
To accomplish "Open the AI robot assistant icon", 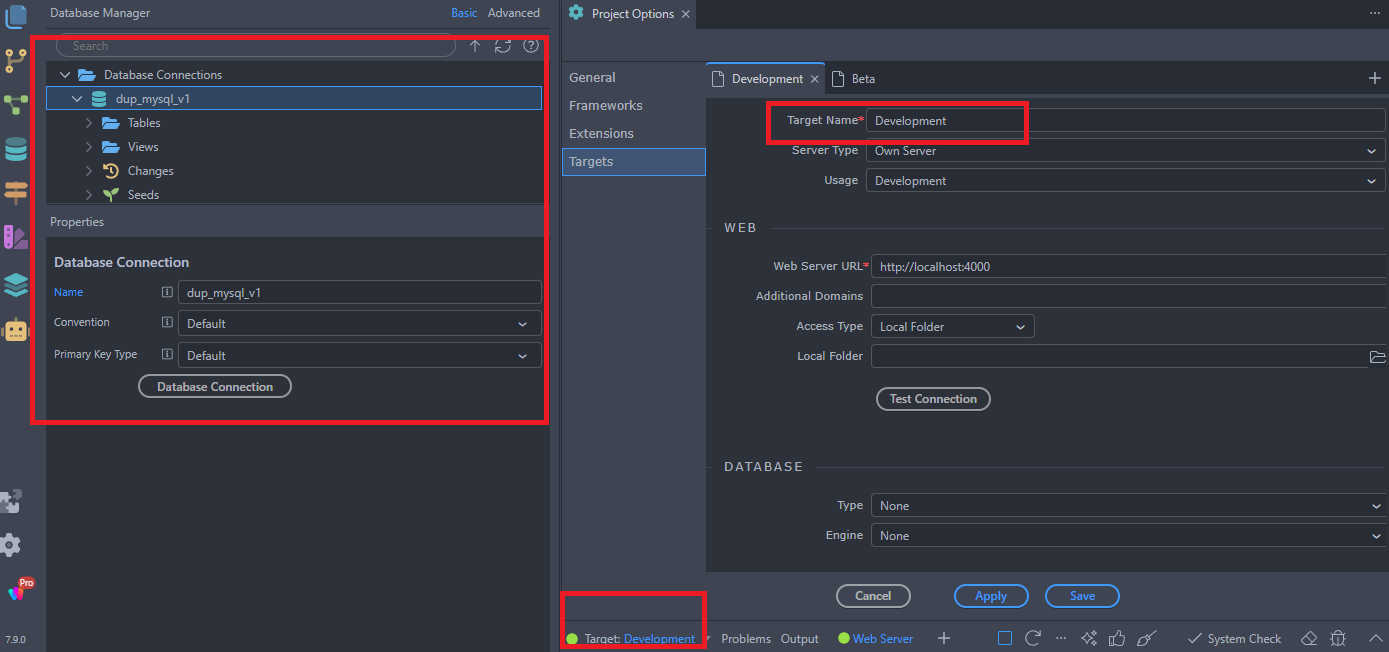I will click(x=16, y=331).
